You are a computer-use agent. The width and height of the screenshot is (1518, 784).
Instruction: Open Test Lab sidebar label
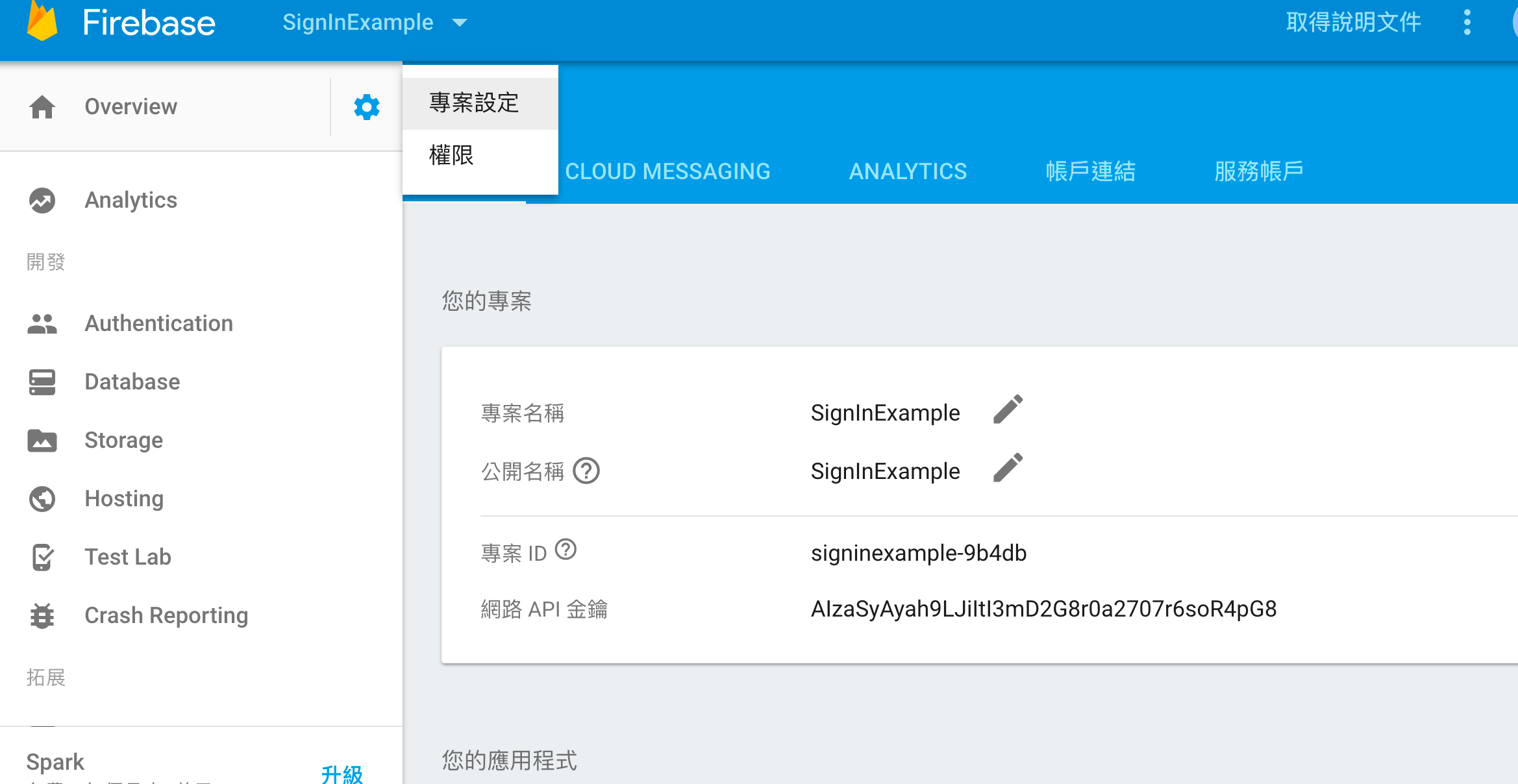(128, 557)
